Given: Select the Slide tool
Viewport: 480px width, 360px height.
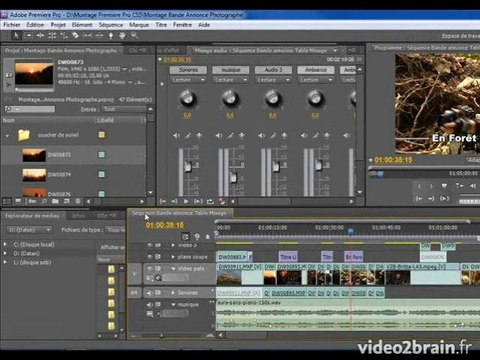Looking at the screenshot, I should [99, 35].
